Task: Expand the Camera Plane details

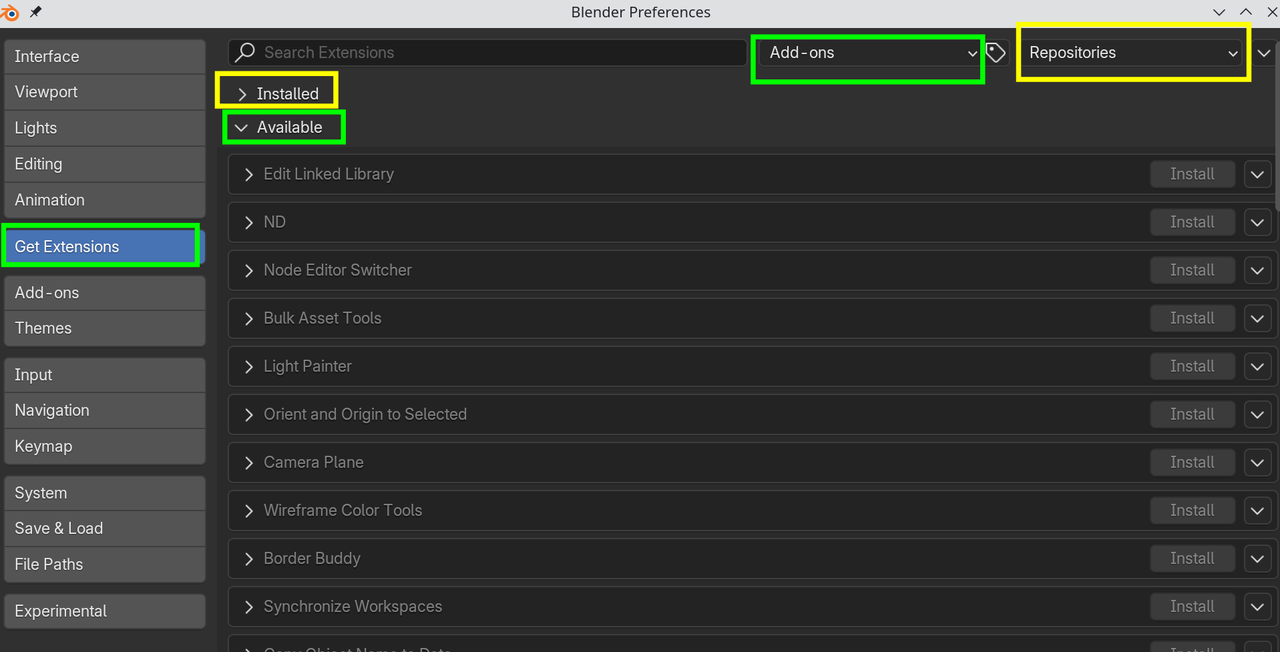Action: tap(249, 462)
